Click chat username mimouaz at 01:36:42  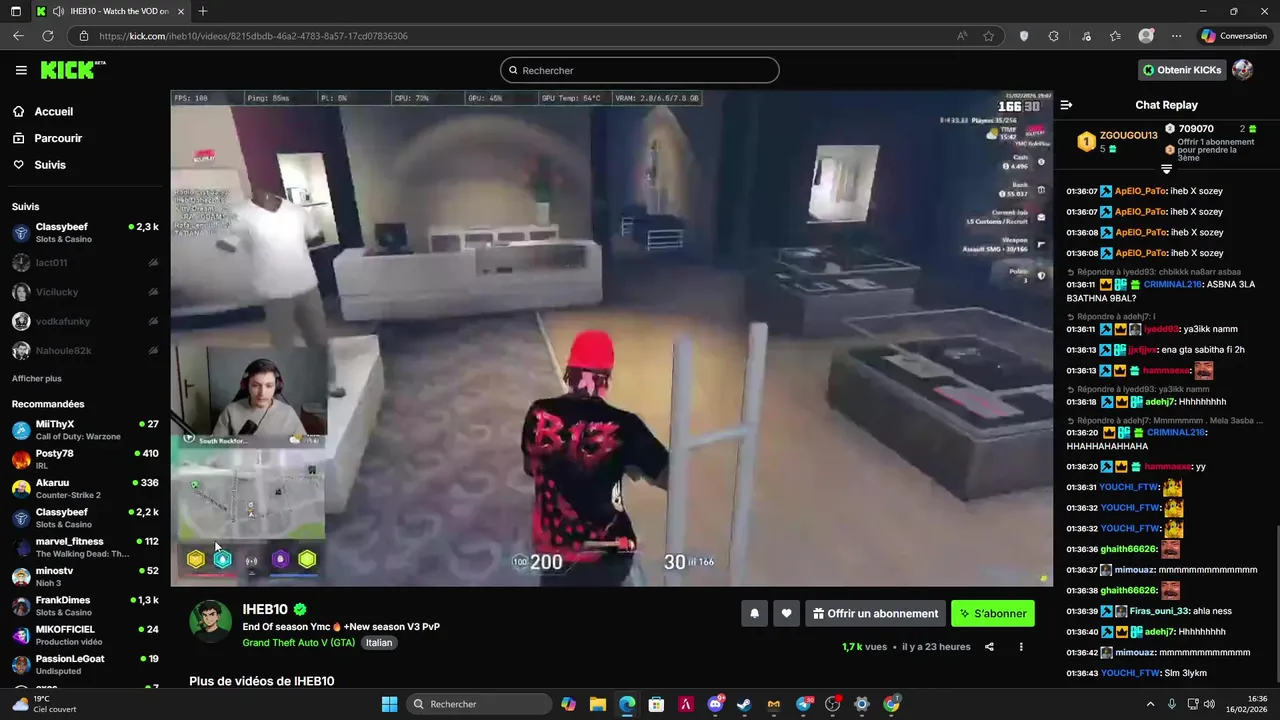1134,652
